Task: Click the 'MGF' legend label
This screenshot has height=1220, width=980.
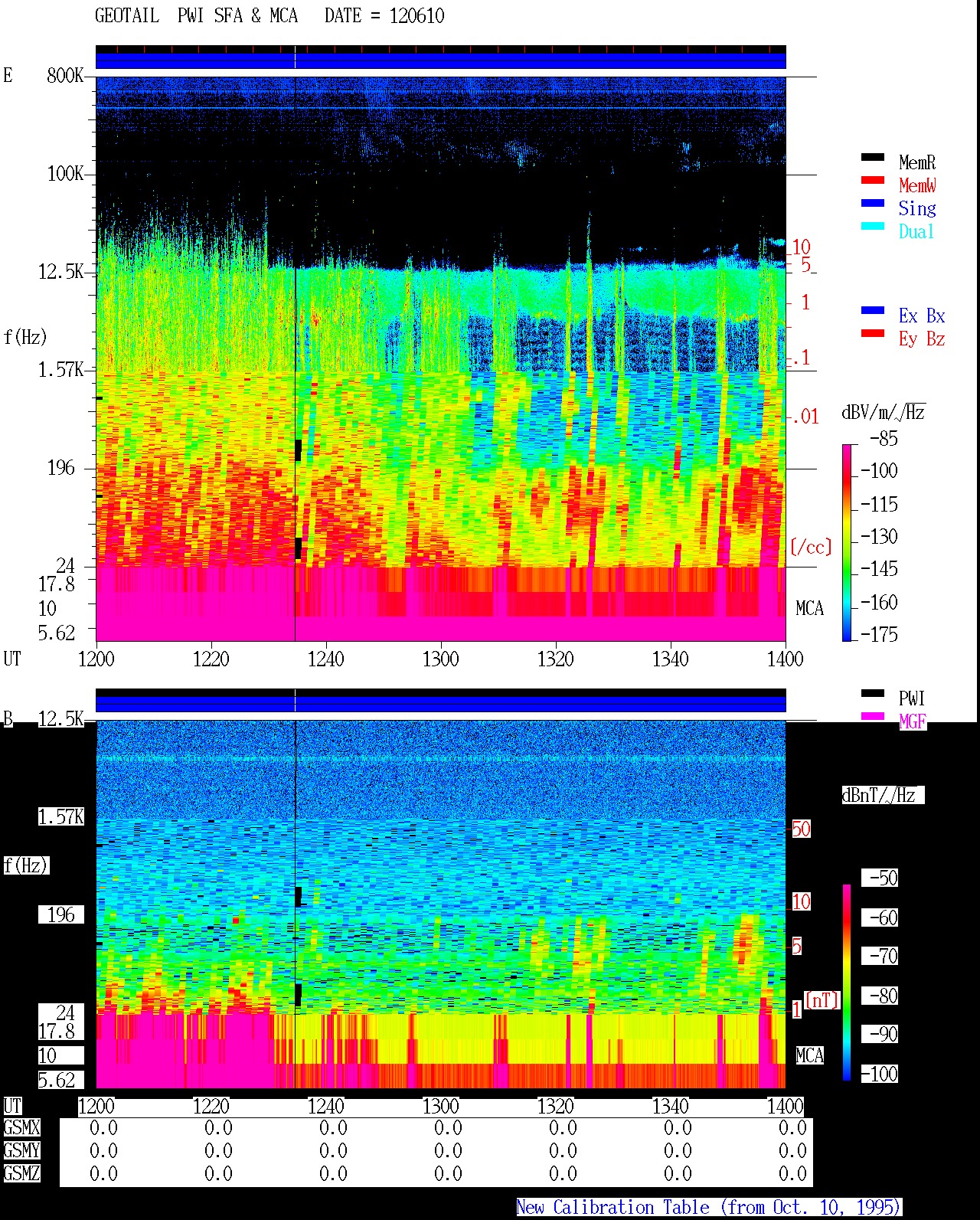Action: tap(913, 721)
